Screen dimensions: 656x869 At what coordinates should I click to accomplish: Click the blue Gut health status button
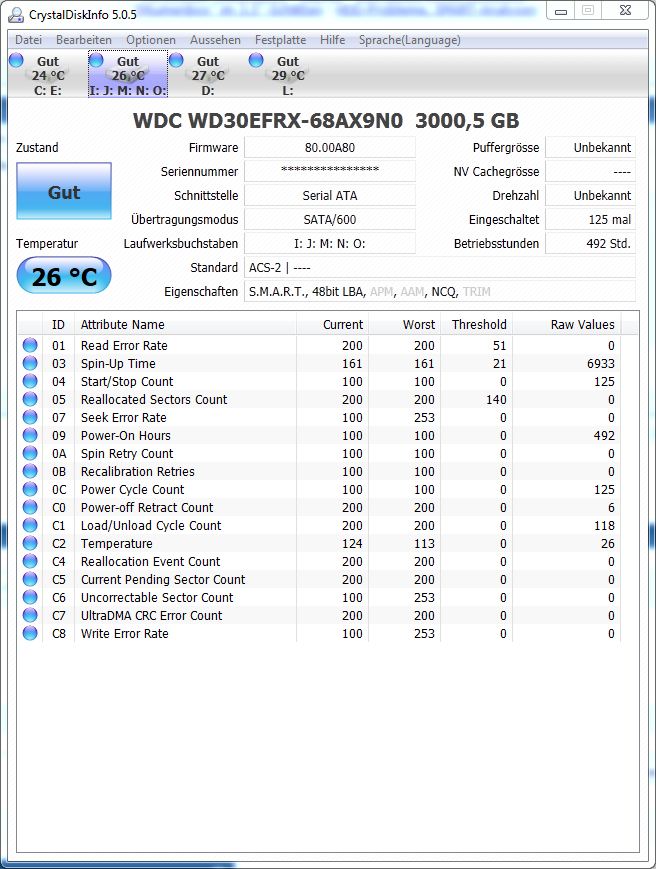(64, 191)
